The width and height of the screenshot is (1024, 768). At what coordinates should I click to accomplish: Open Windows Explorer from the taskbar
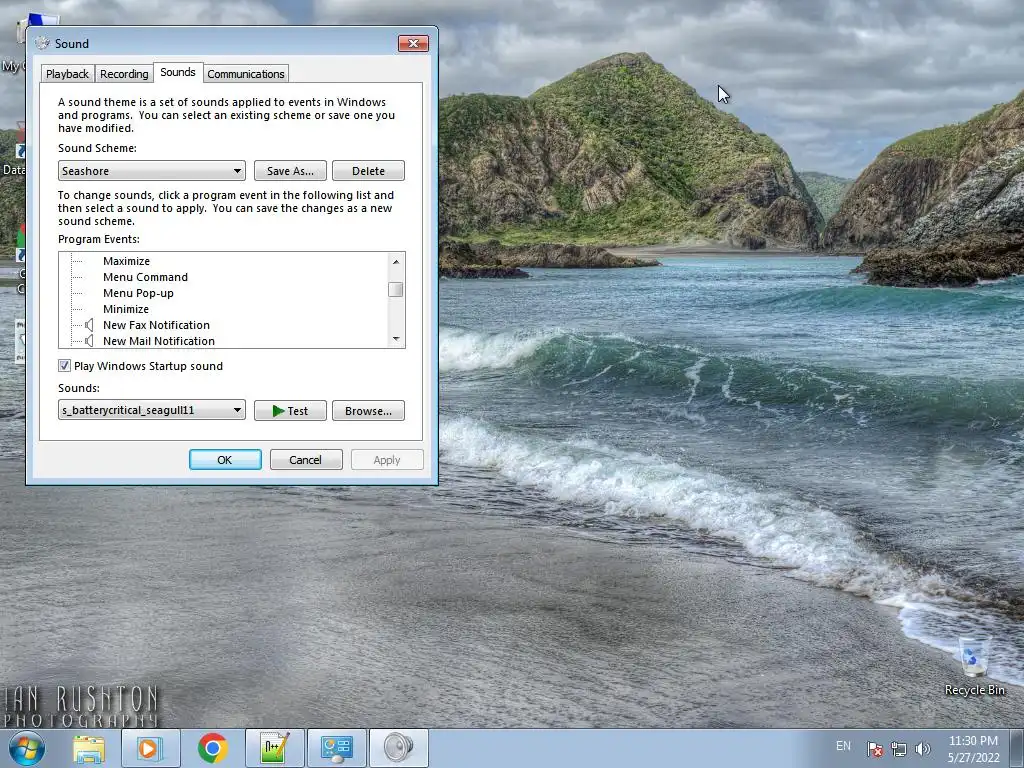[x=89, y=748]
